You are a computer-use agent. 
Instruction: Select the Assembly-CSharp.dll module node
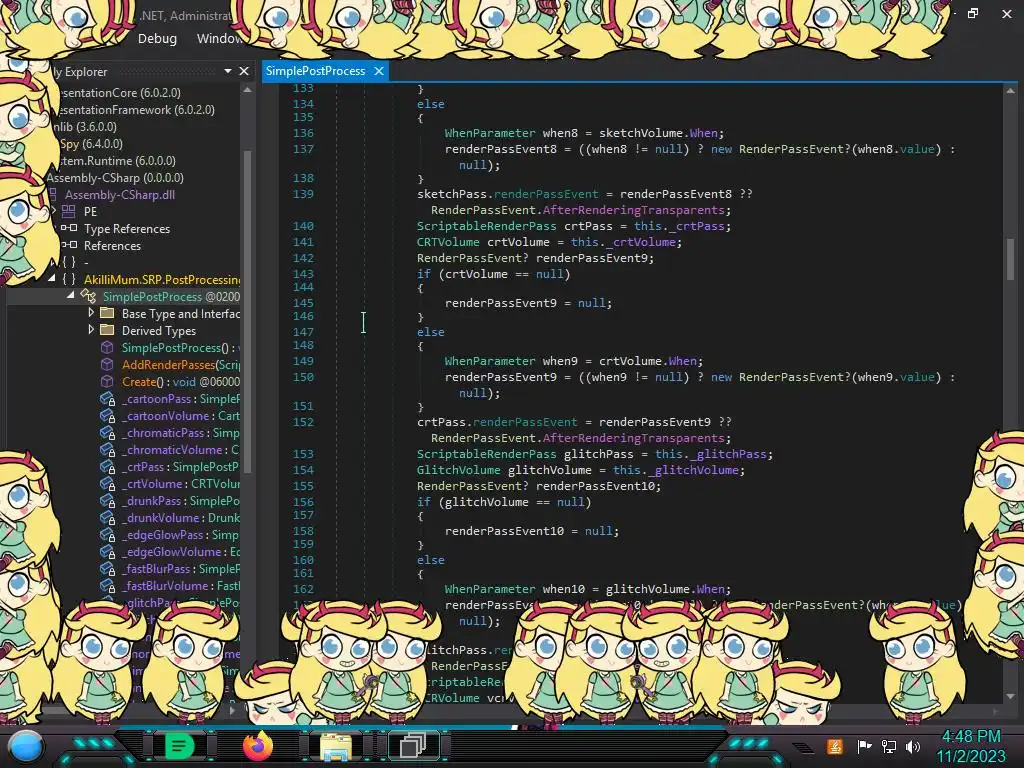click(x=120, y=194)
